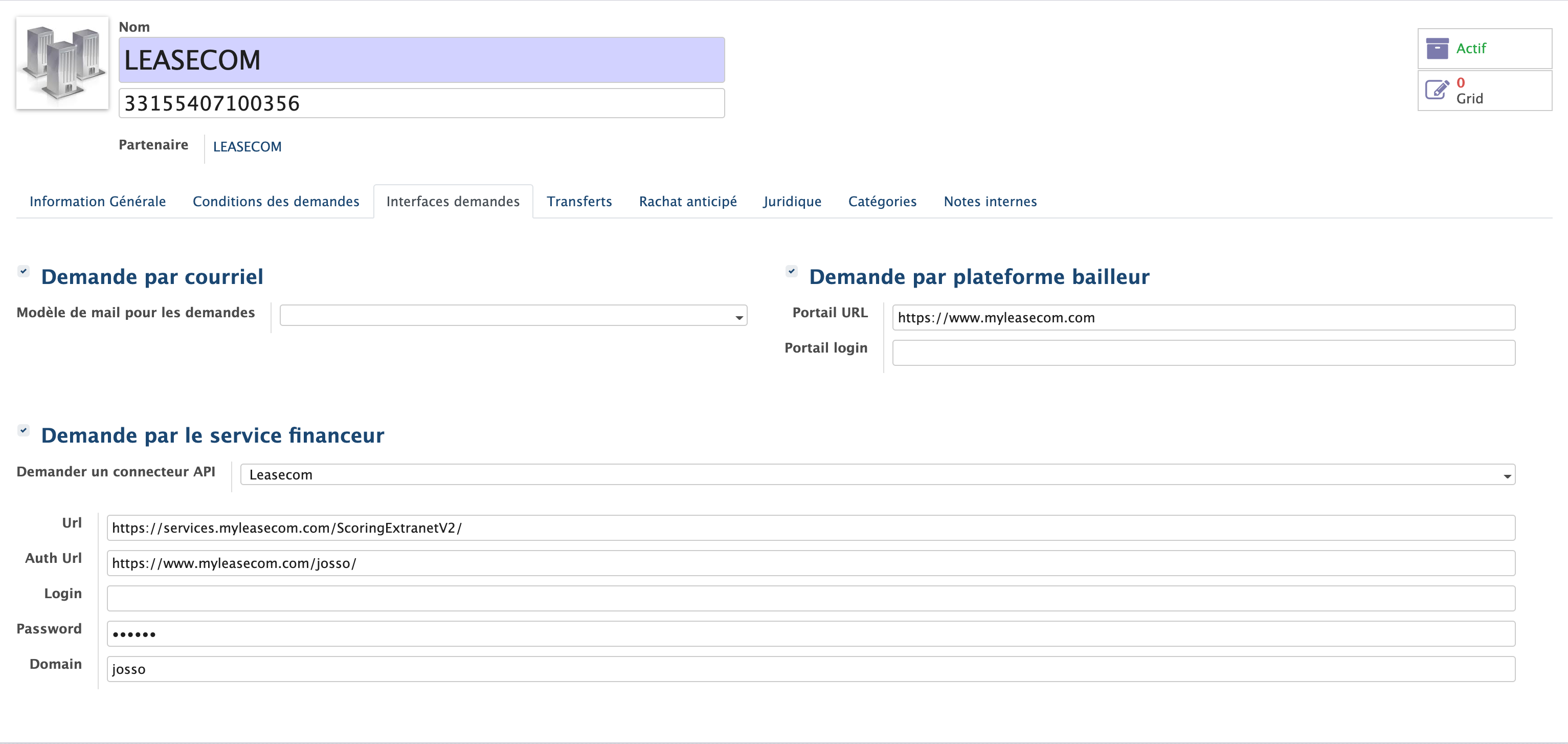
Task: Click the Actif archive box icon
Action: [1437, 48]
